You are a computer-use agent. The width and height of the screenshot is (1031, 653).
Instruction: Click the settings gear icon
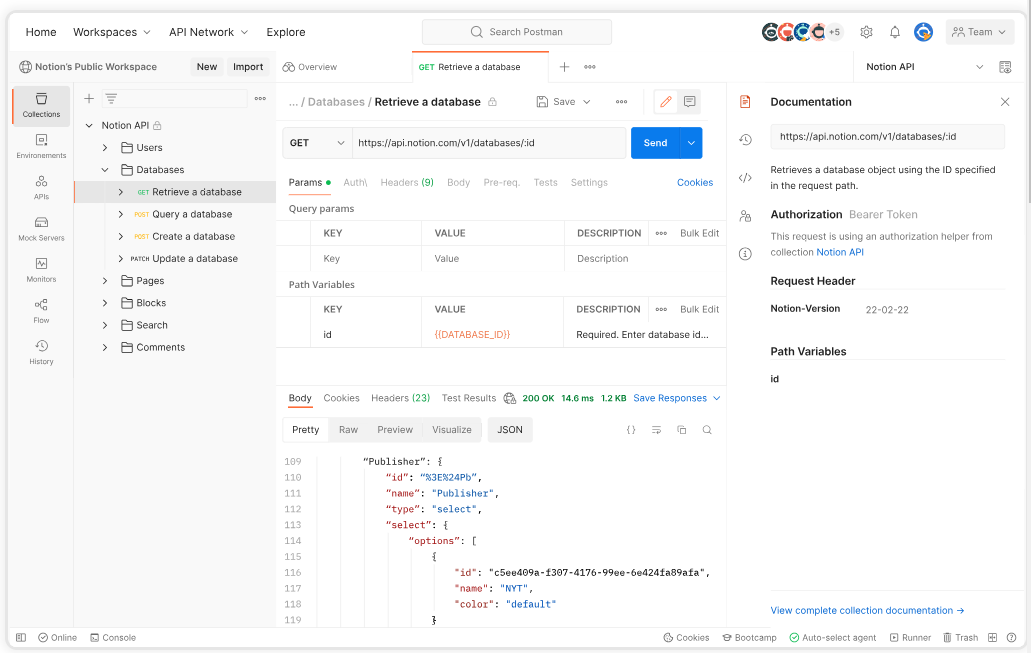coord(866,32)
